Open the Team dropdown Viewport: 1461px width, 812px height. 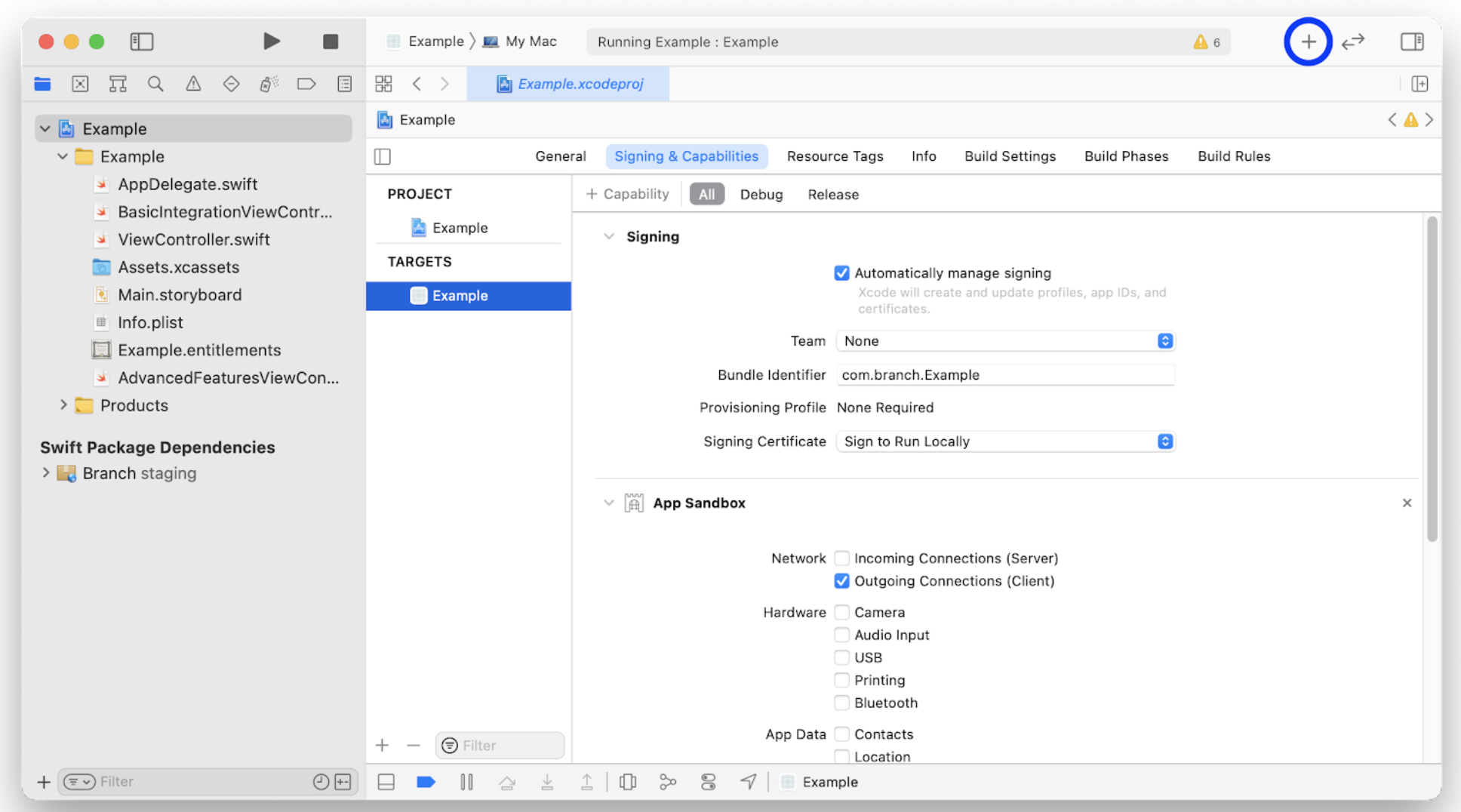pos(1005,341)
